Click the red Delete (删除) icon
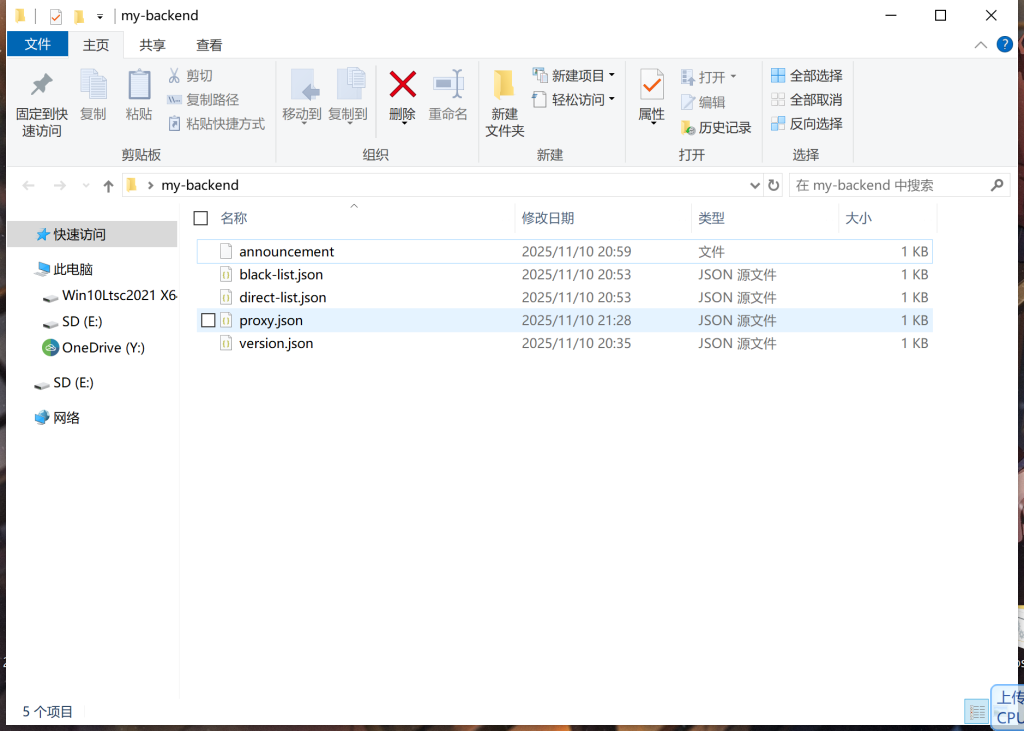1024x731 pixels. coord(402,84)
